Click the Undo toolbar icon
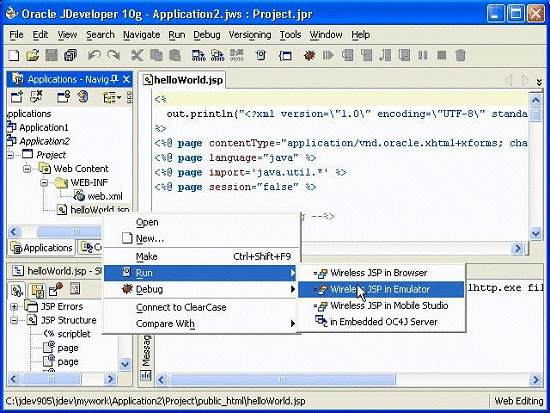550x413 pixels. click(x=94, y=55)
